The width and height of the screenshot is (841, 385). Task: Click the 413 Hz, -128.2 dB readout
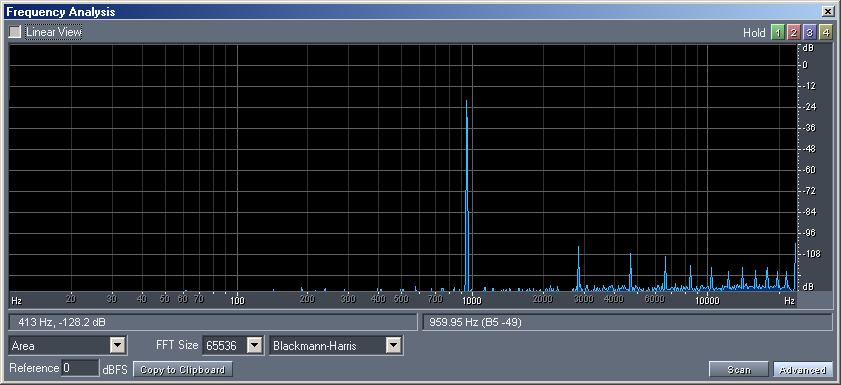pyautogui.click(x=213, y=323)
